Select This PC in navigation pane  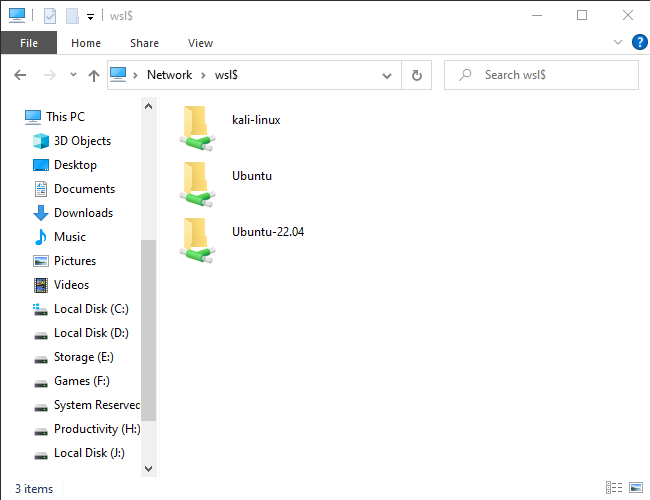pyautogui.click(x=65, y=117)
